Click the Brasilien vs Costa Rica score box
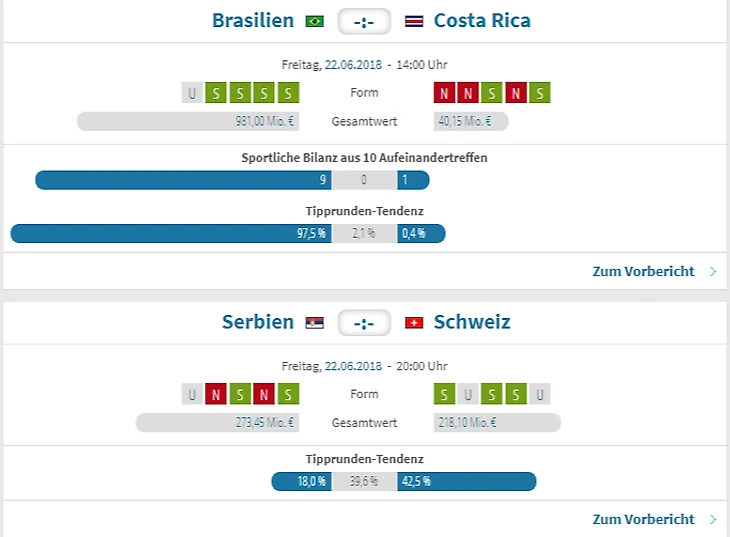 (364, 21)
